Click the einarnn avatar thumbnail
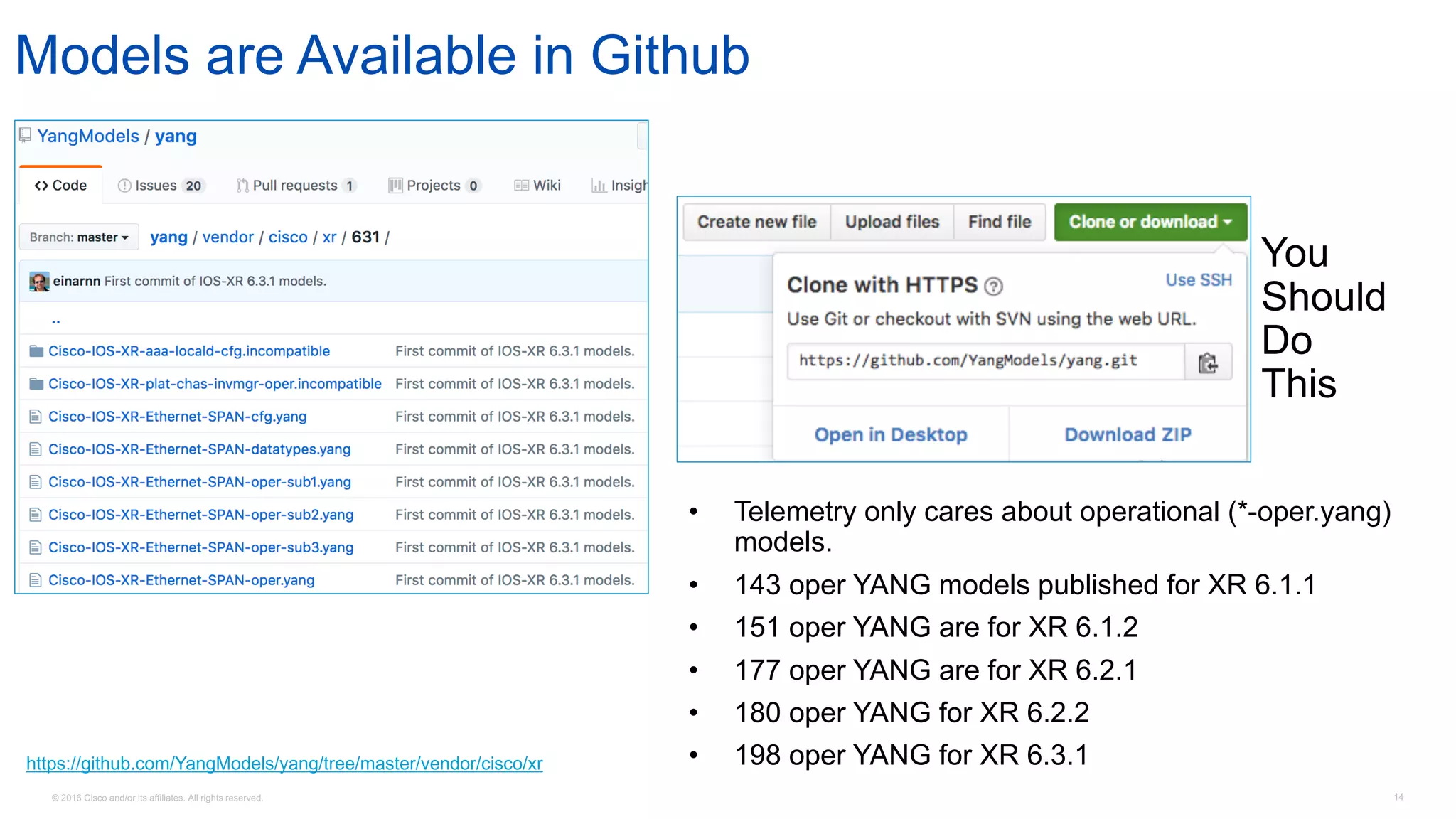Screen dimensions: 1456x819 39,282
